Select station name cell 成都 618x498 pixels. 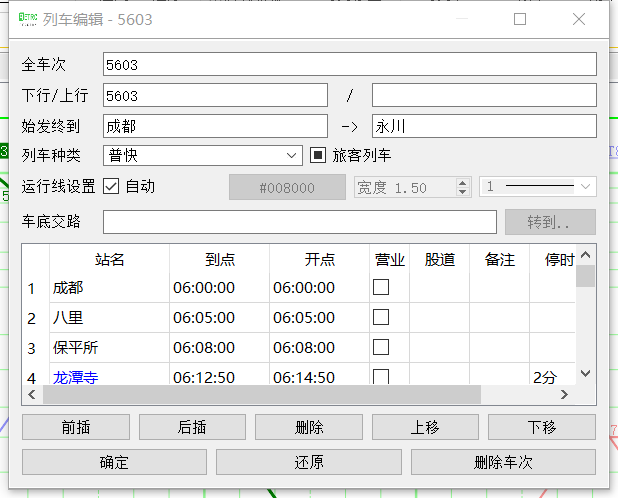pos(110,288)
